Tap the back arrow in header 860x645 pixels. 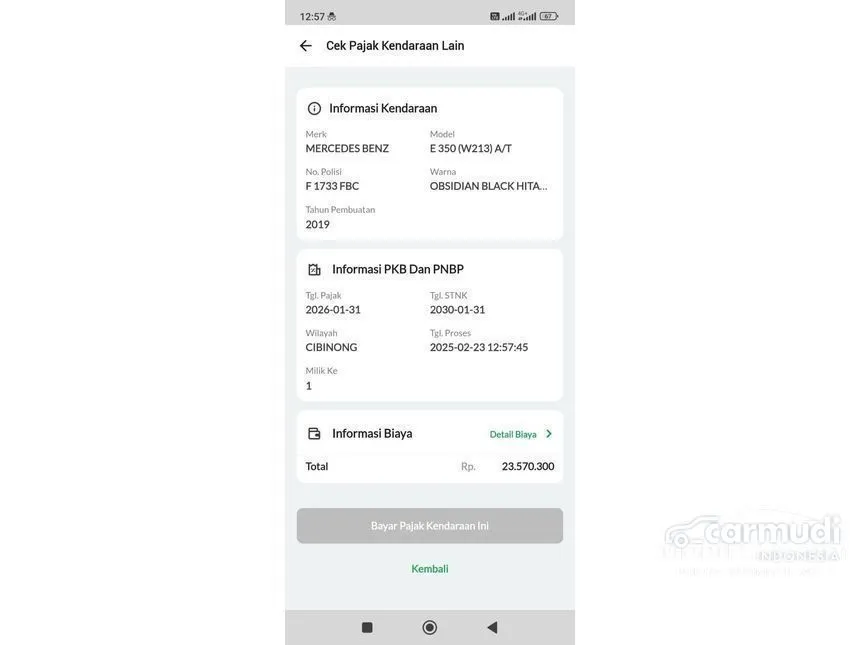[305, 46]
